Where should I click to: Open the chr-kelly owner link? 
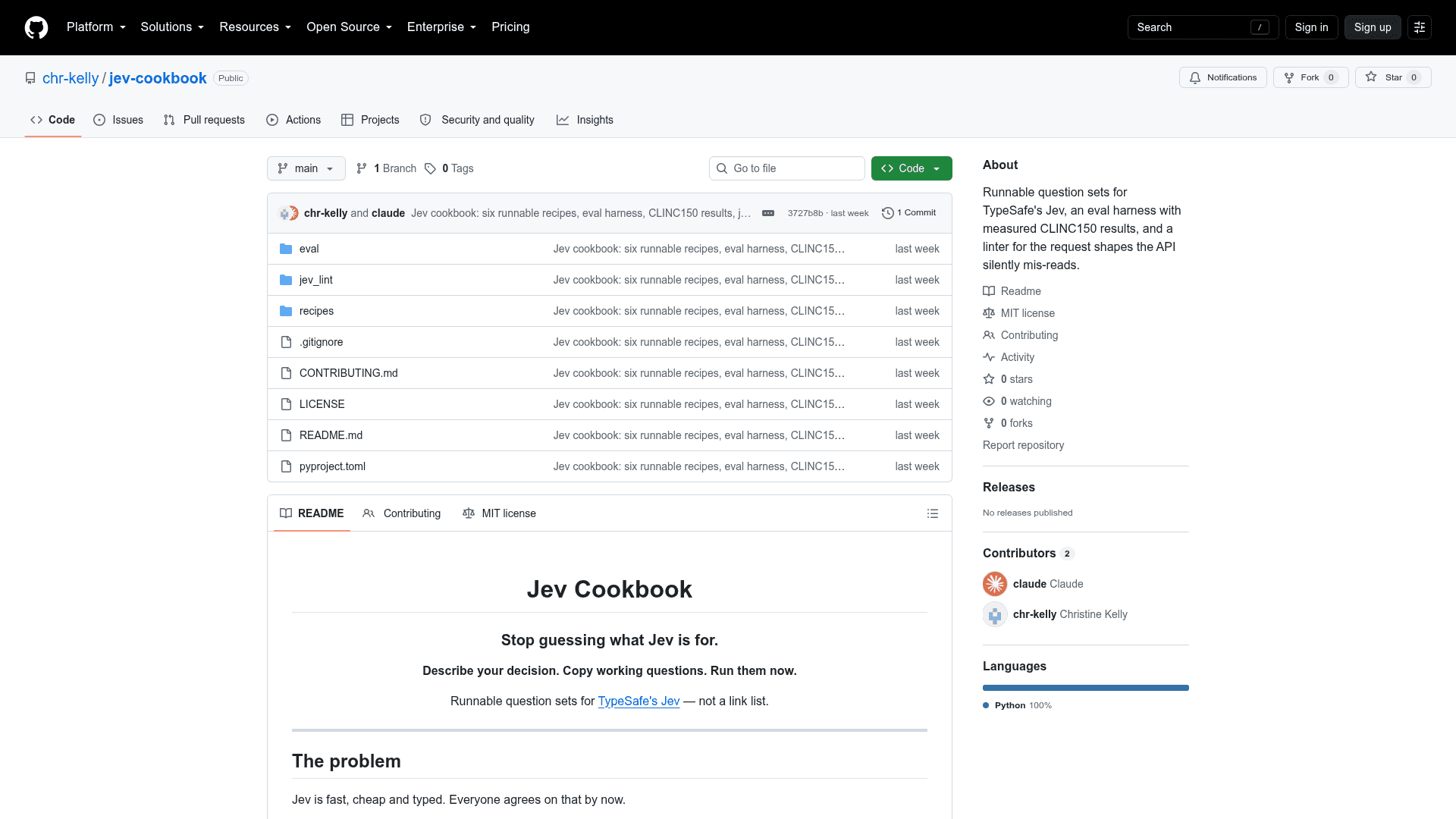coord(71,78)
